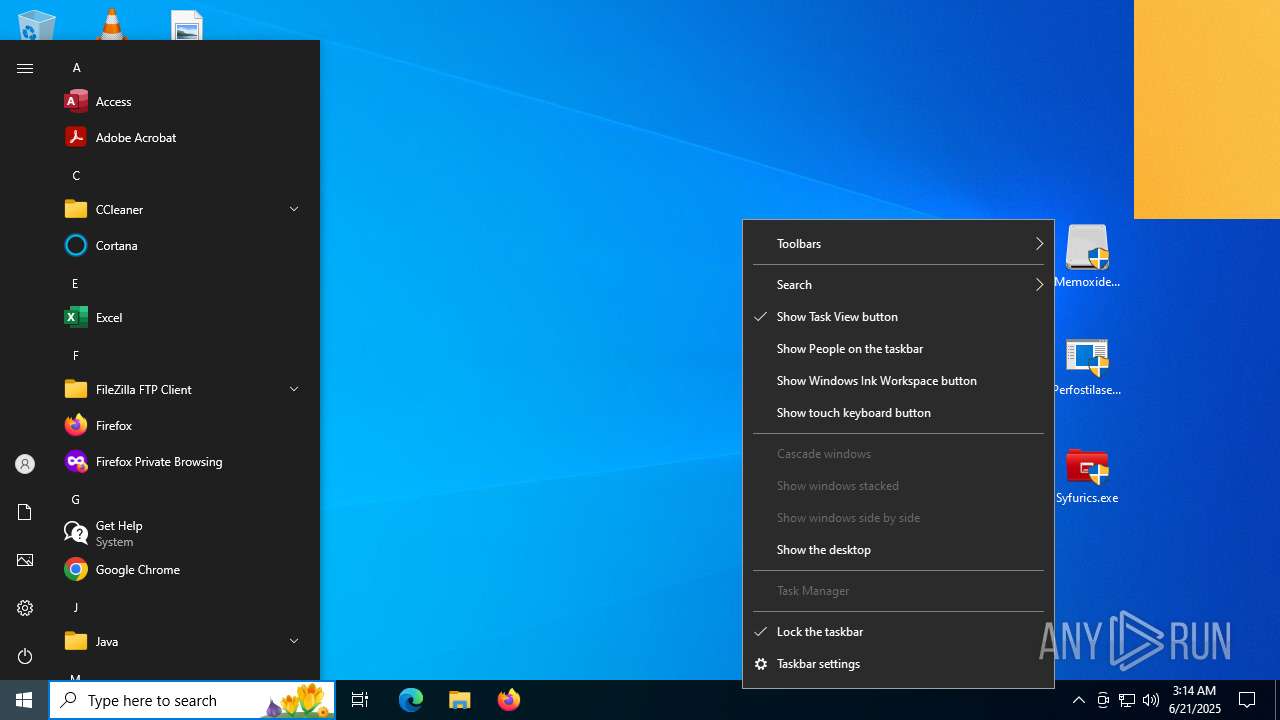Click the Power icon in Start sidebar
The image size is (1280, 720).
click(x=25, y=656)
